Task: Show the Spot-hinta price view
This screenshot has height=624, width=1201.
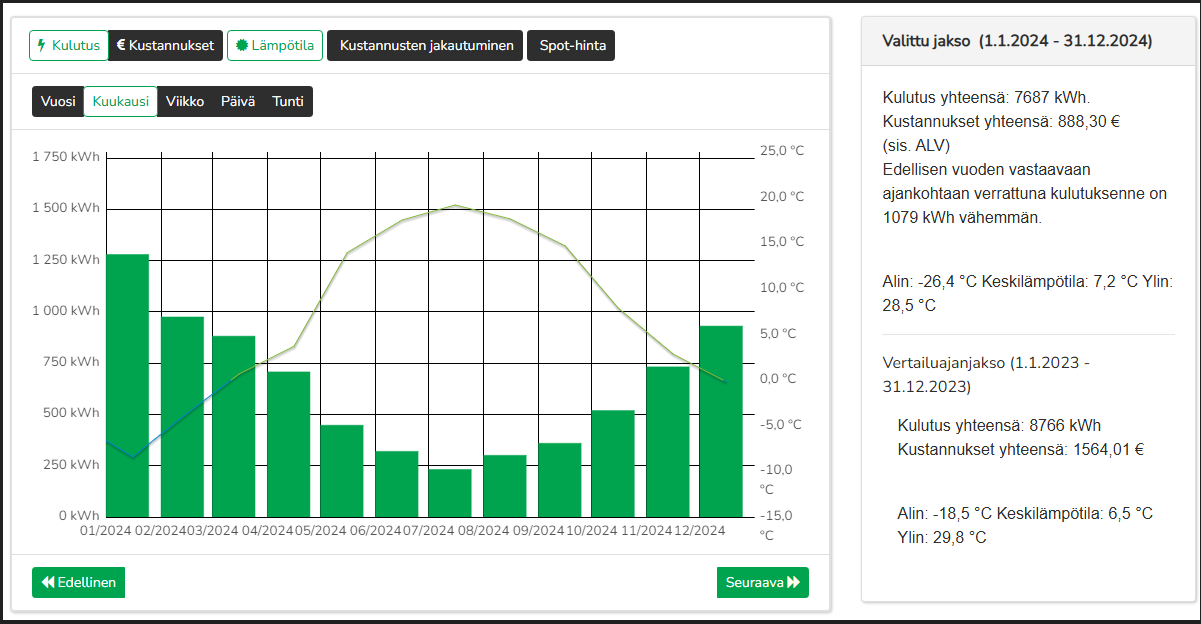Action: (571, 46)
